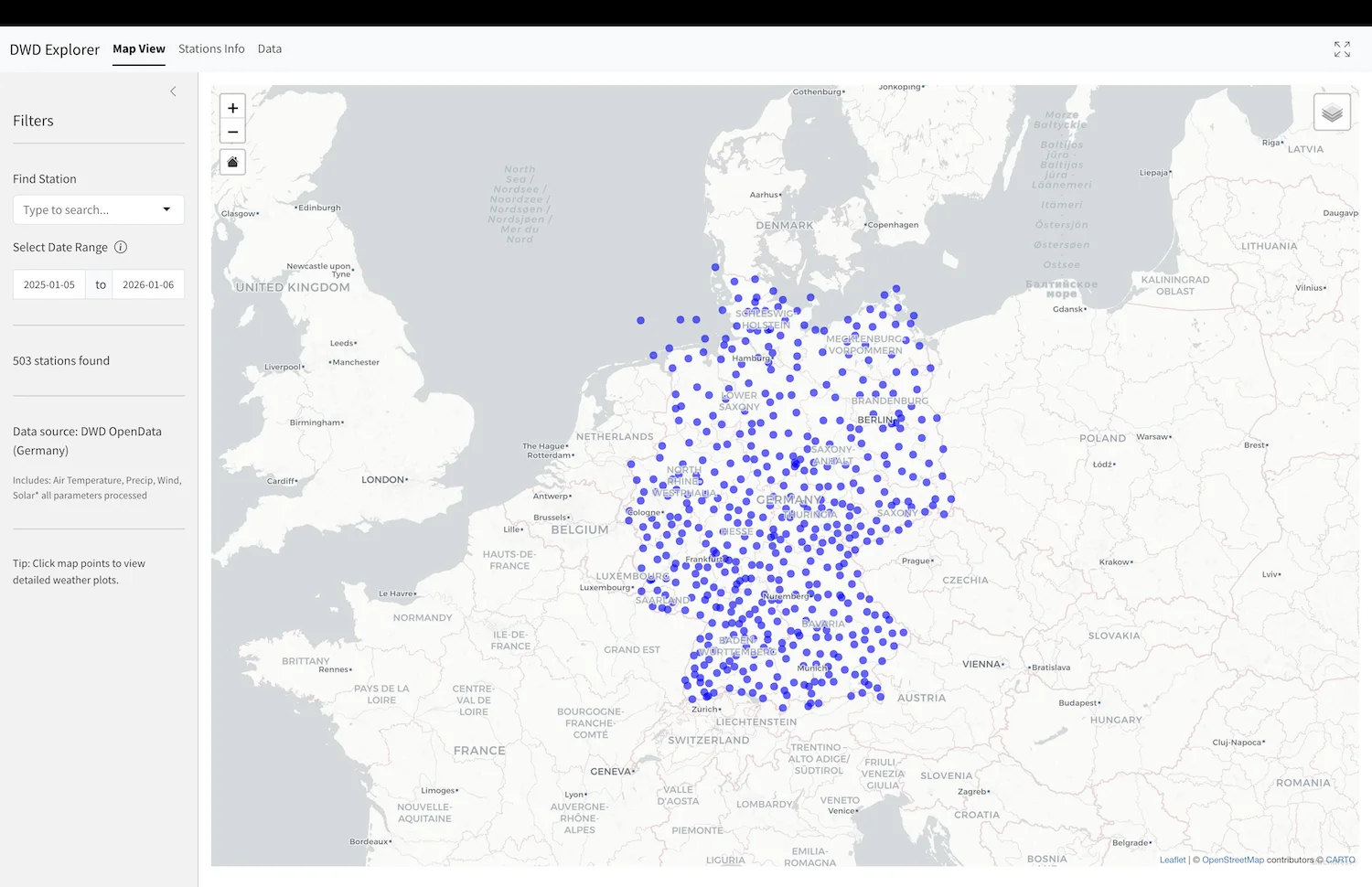Enter fullscreen with the expand arrows icon
The height and width of the screenshot is (887, 1372).
coord(1342,48)
